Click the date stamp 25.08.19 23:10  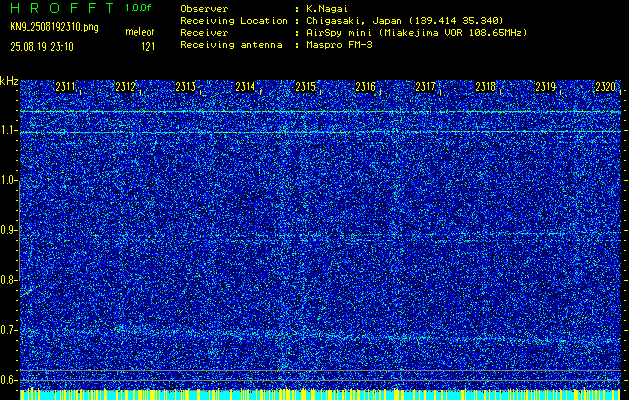pos(42,47)
